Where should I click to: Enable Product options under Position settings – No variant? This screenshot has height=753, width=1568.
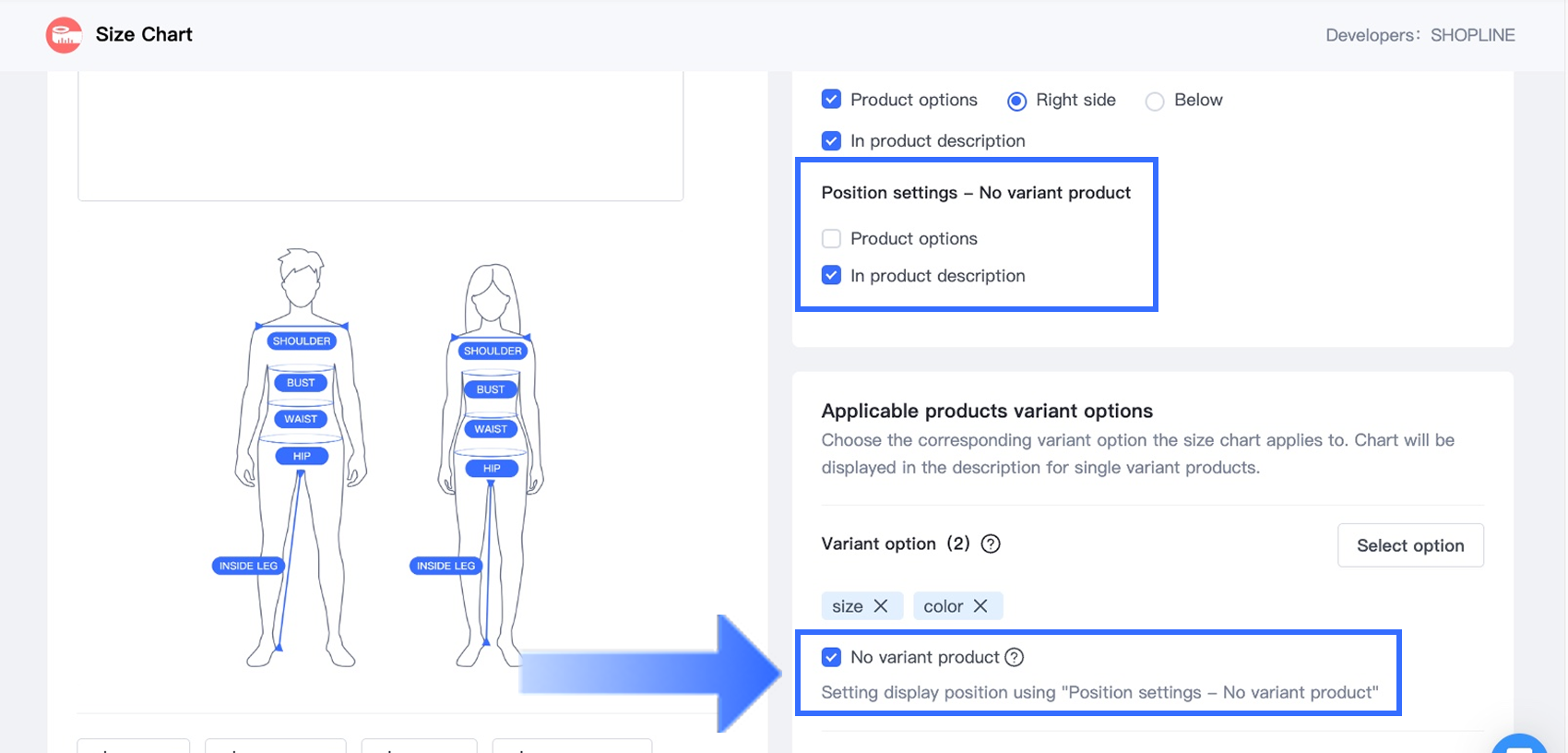[x=831, y=239]
